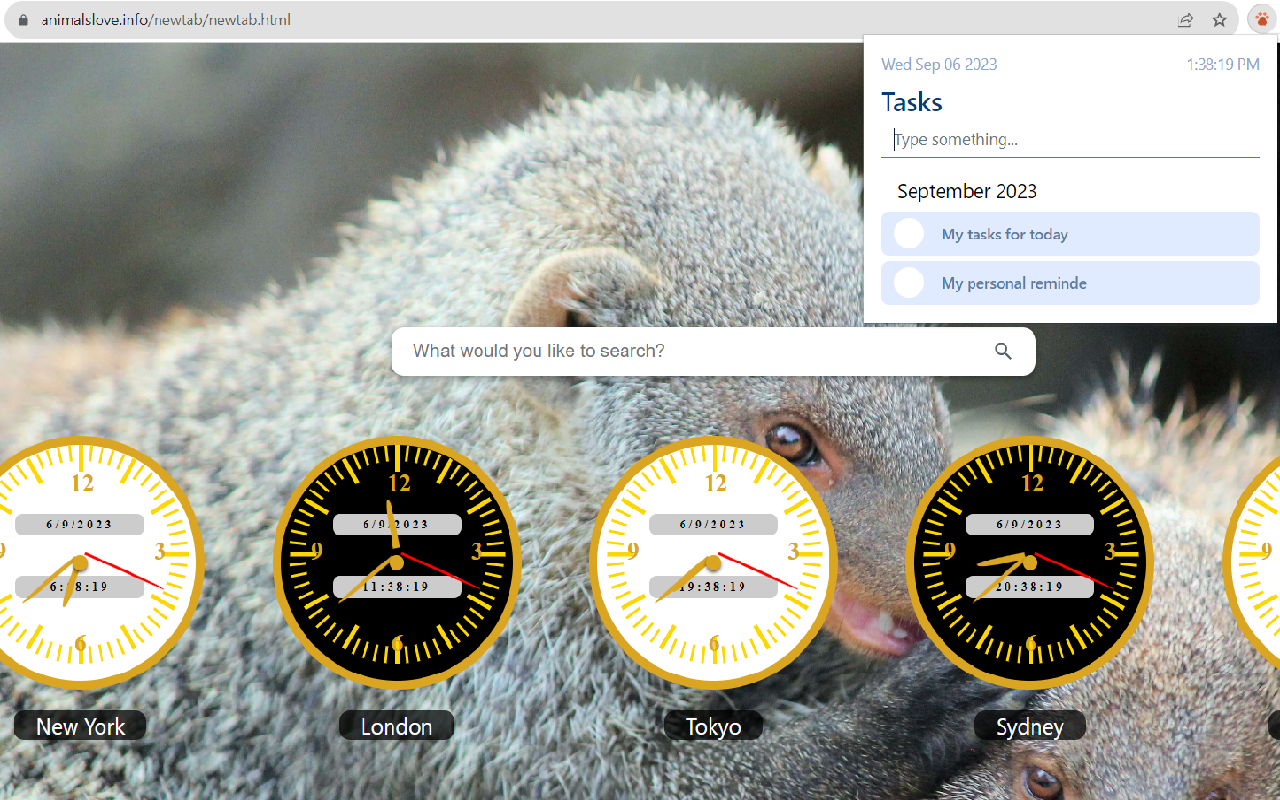Click the date readout on the London clock

click(x=397, y=524)
